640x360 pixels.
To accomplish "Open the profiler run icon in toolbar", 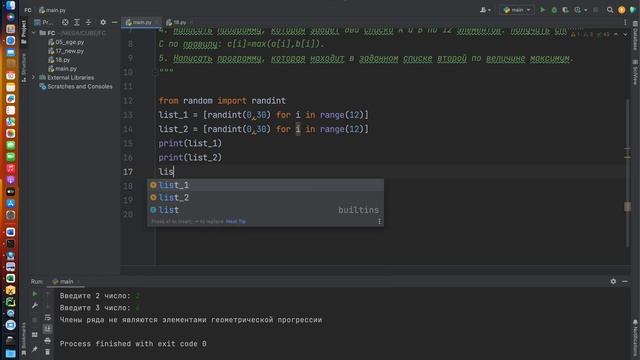I will 578,10.
